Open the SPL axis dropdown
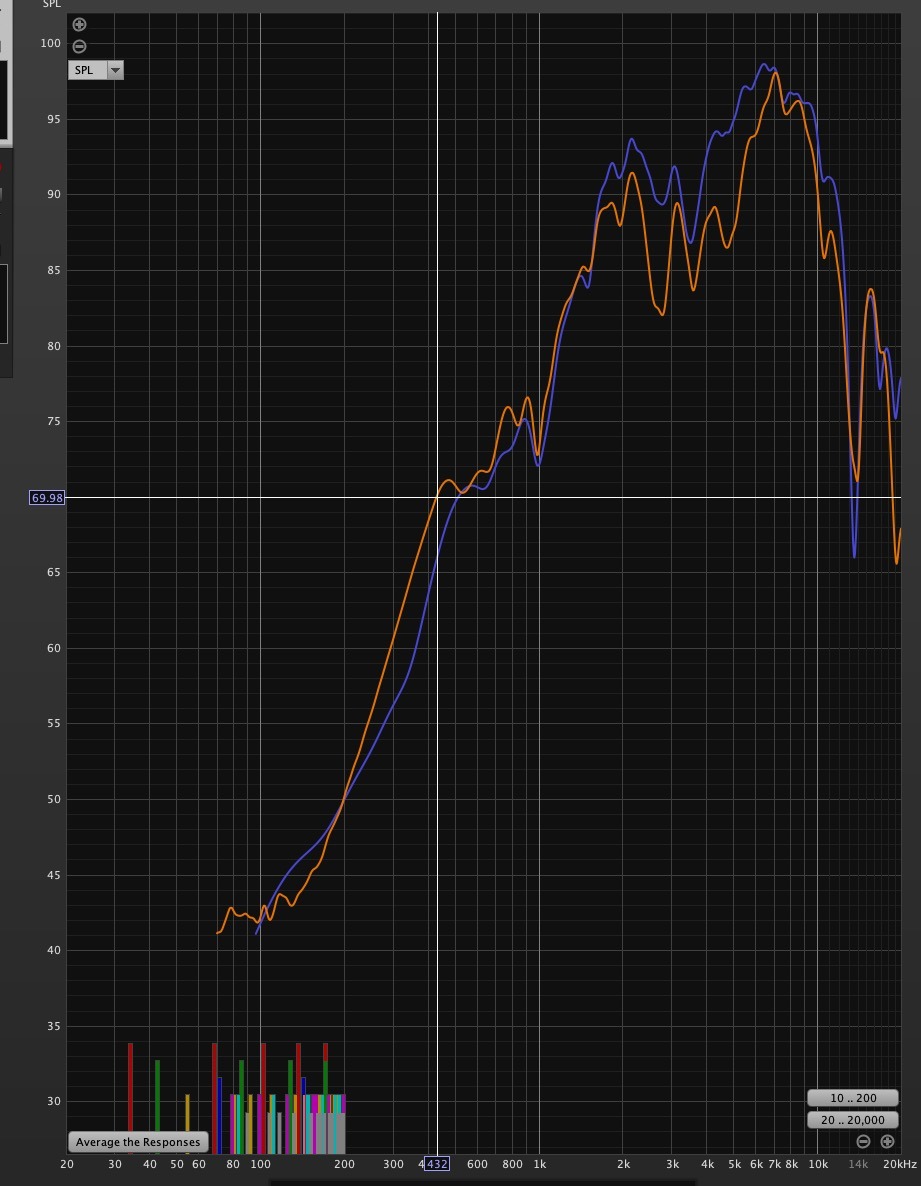Viewport: 921px width, 1186px height. (115, 70)
